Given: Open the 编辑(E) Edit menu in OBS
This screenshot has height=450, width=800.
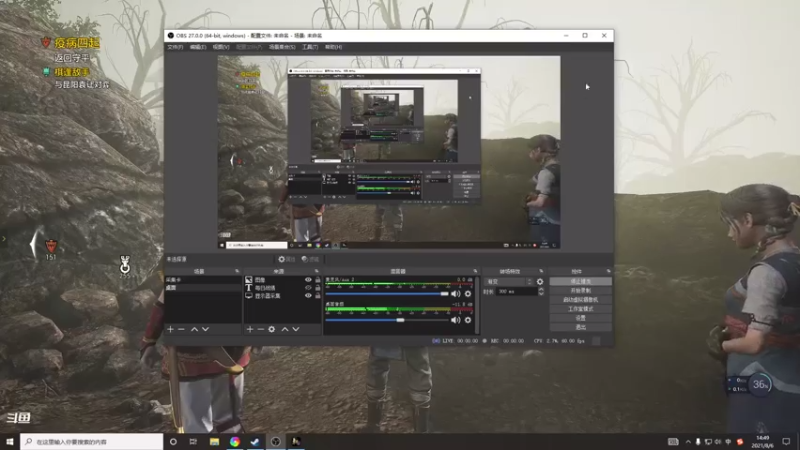Looking at the screenshot, I should pos(198,47).
